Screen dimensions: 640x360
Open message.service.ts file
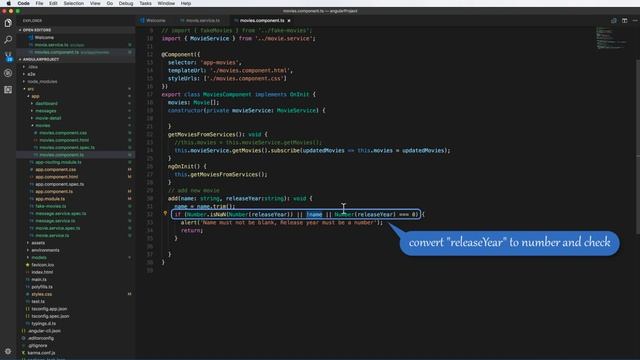(x=55, y=221)
